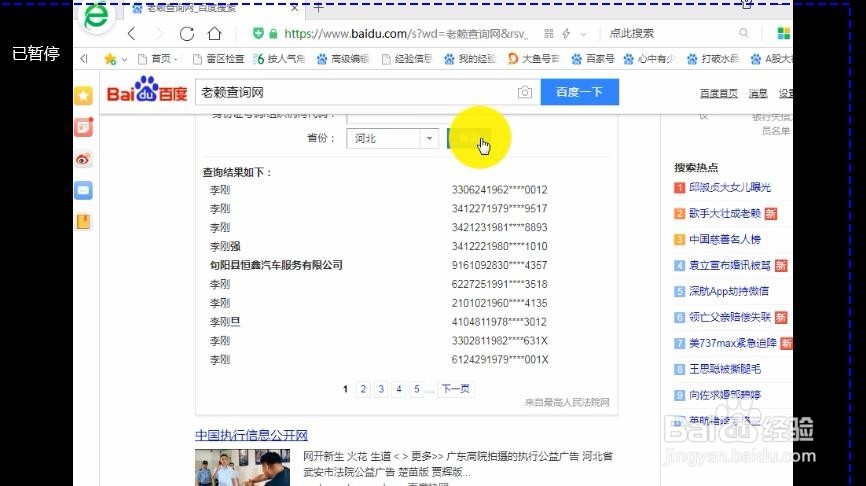Click the 消息 link at top right

[x=758, y=93]
